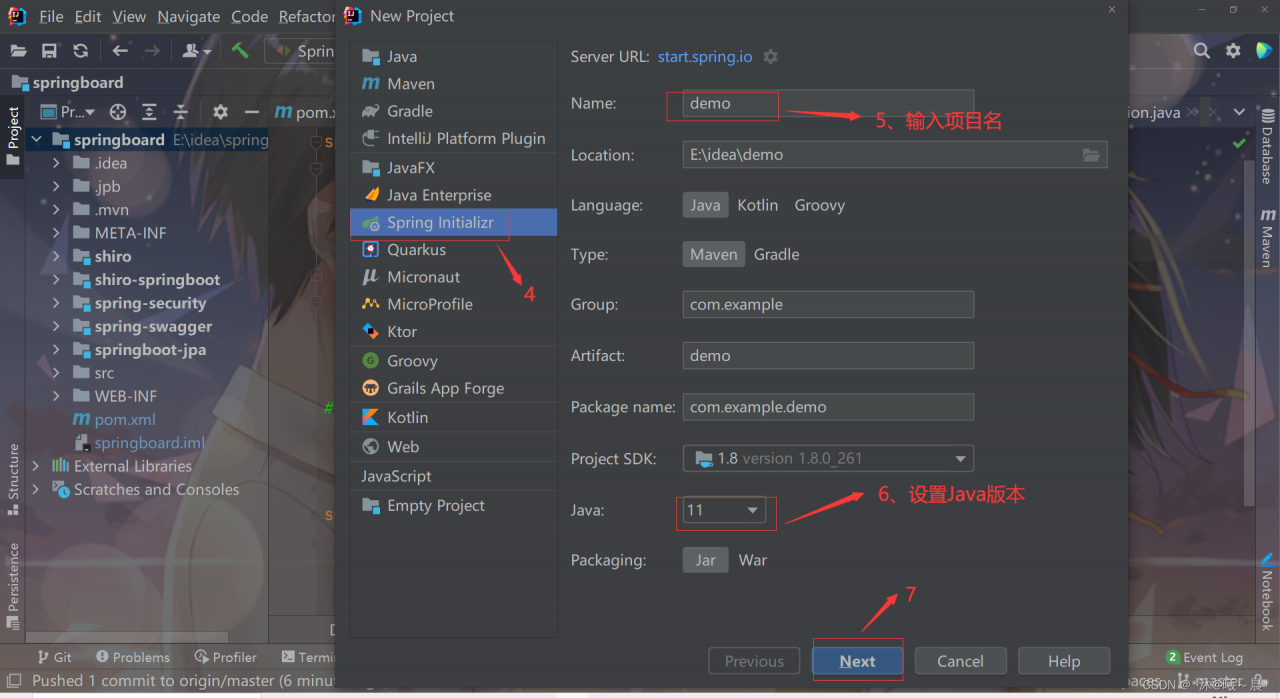Select the src folder in project tree
The height and width of the screenshot is (698, 1280).
pyautogui.click(x=104, y=373)
